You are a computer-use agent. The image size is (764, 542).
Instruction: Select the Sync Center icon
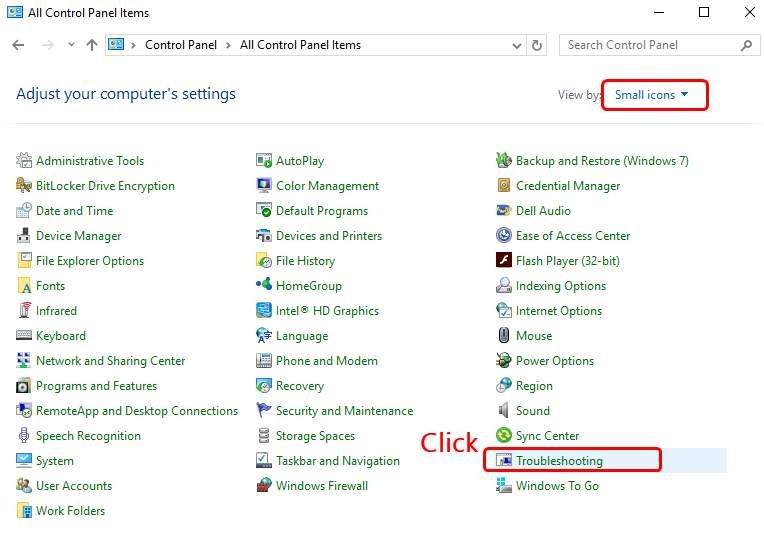pos(504,436)
